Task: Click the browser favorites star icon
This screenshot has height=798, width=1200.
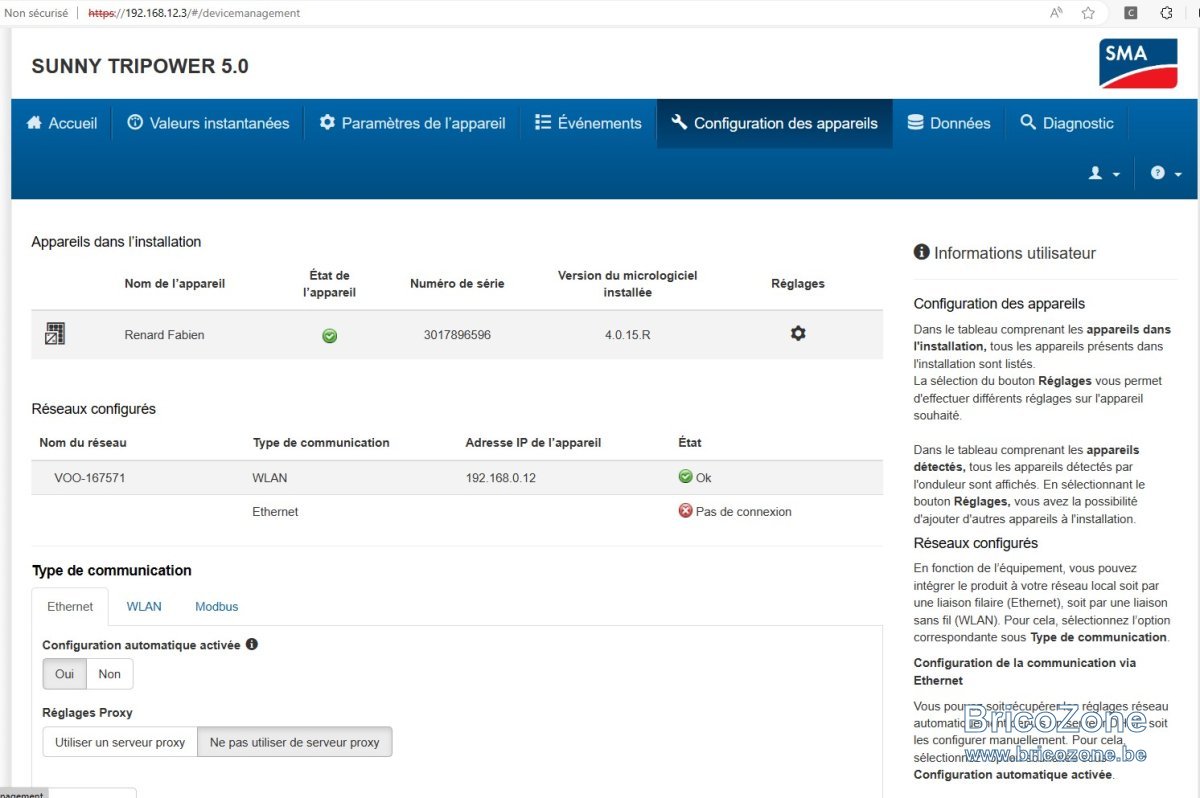Action: pyautogui.click(x=1088, y=13)
